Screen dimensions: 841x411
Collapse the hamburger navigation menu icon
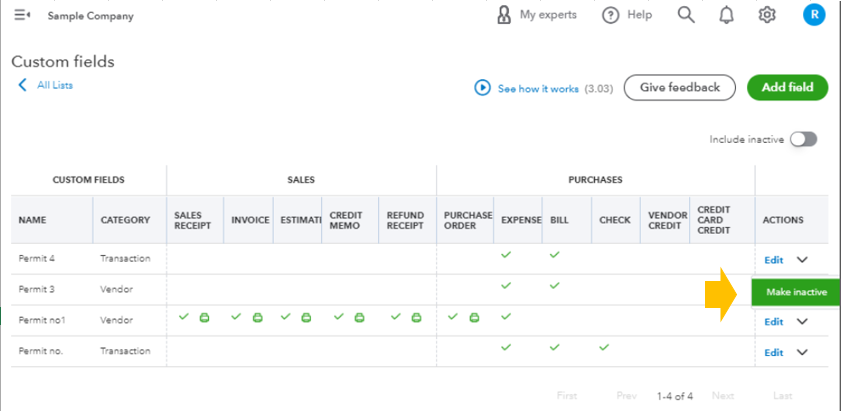(22, 15)
